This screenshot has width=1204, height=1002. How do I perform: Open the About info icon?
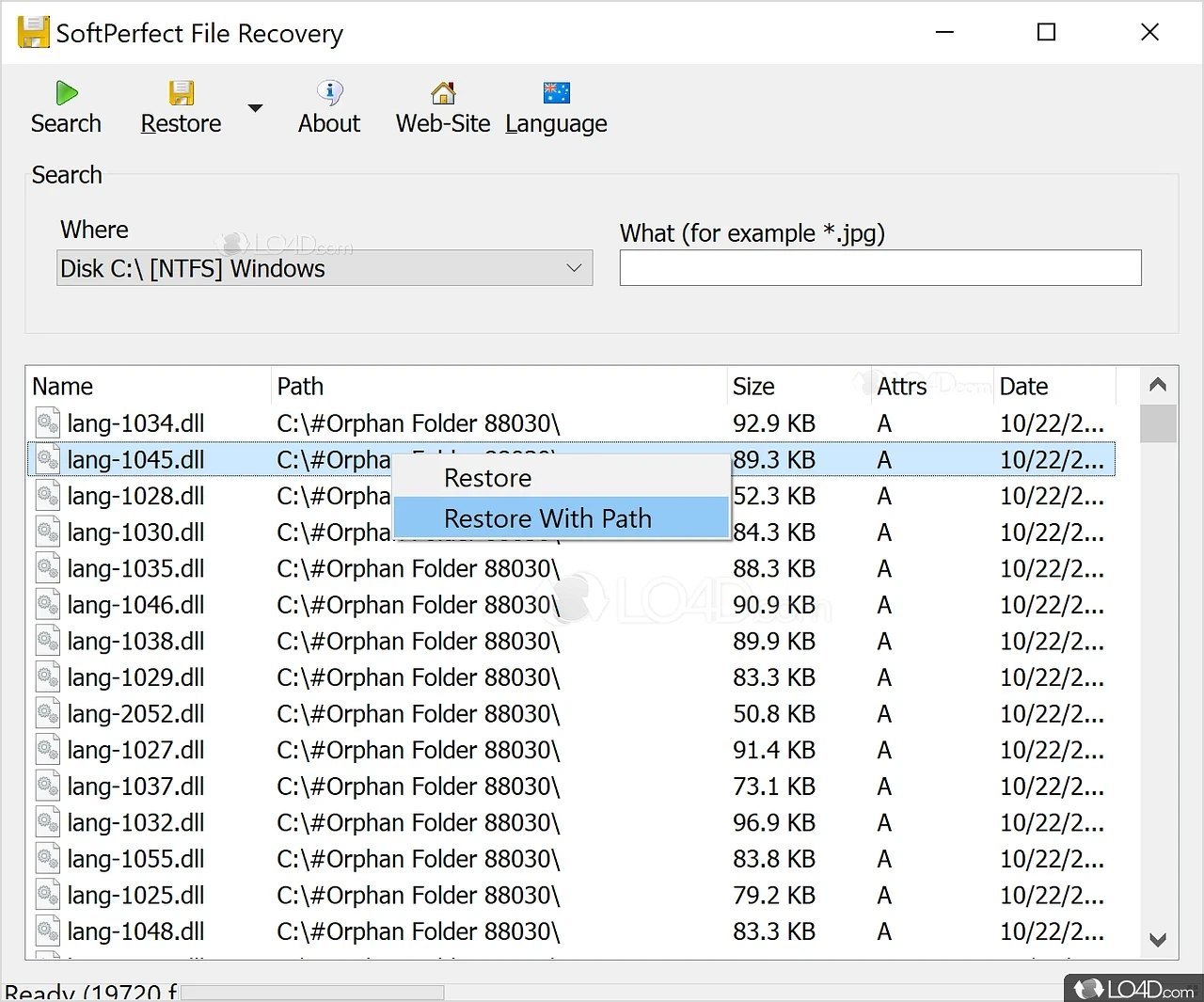(x=329, y=92)
